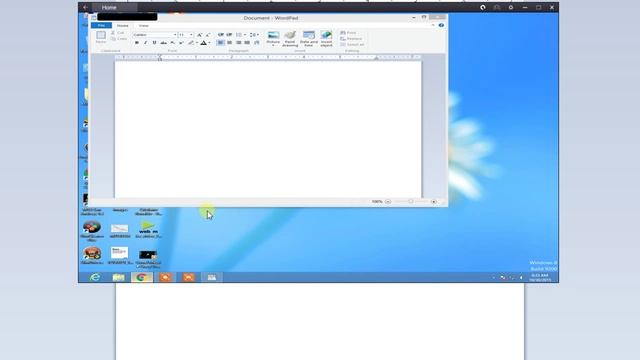Open the bullet list style dropdown

pyautogui.click(x=245, y=35)
